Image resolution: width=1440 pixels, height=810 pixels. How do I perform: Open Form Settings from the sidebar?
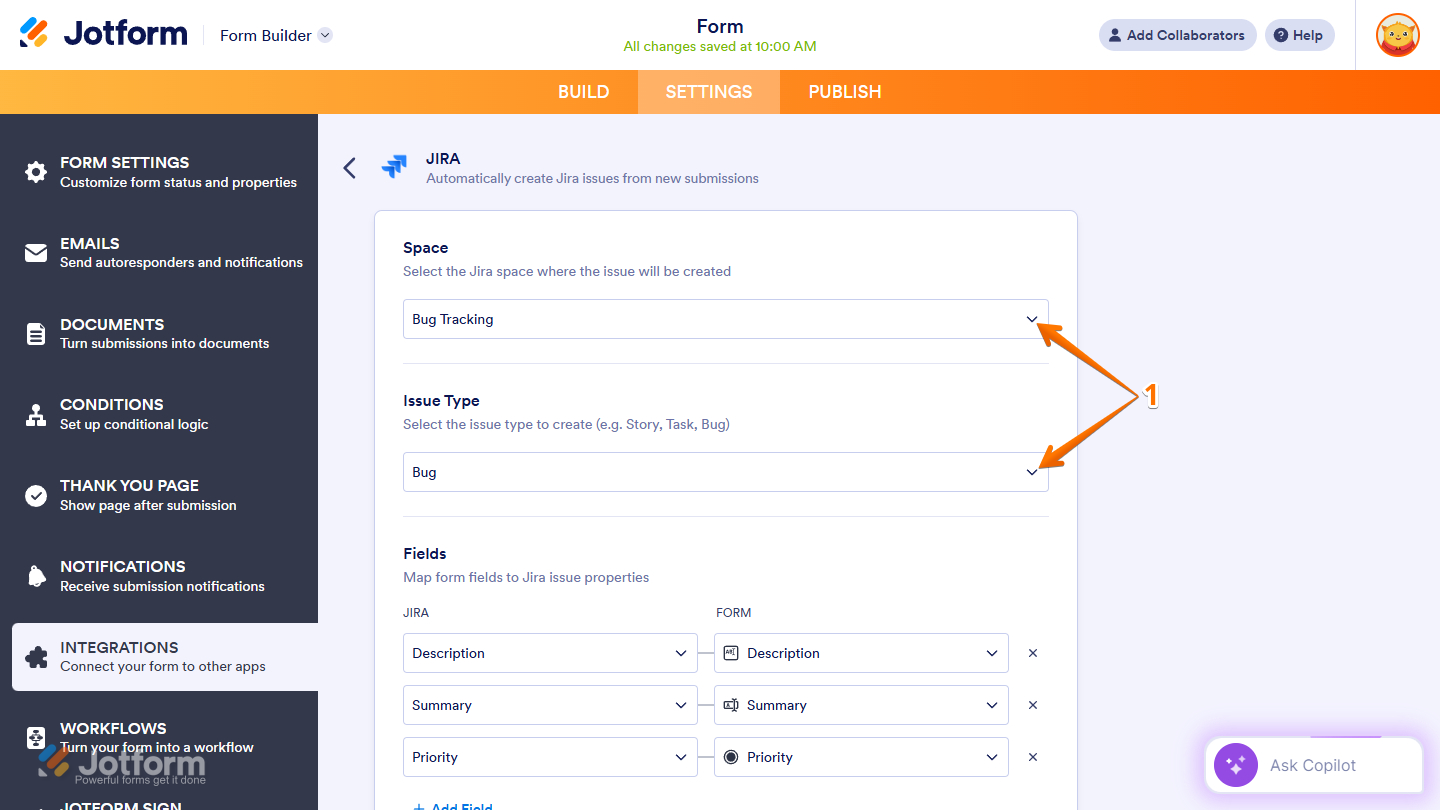coord(36,171)
